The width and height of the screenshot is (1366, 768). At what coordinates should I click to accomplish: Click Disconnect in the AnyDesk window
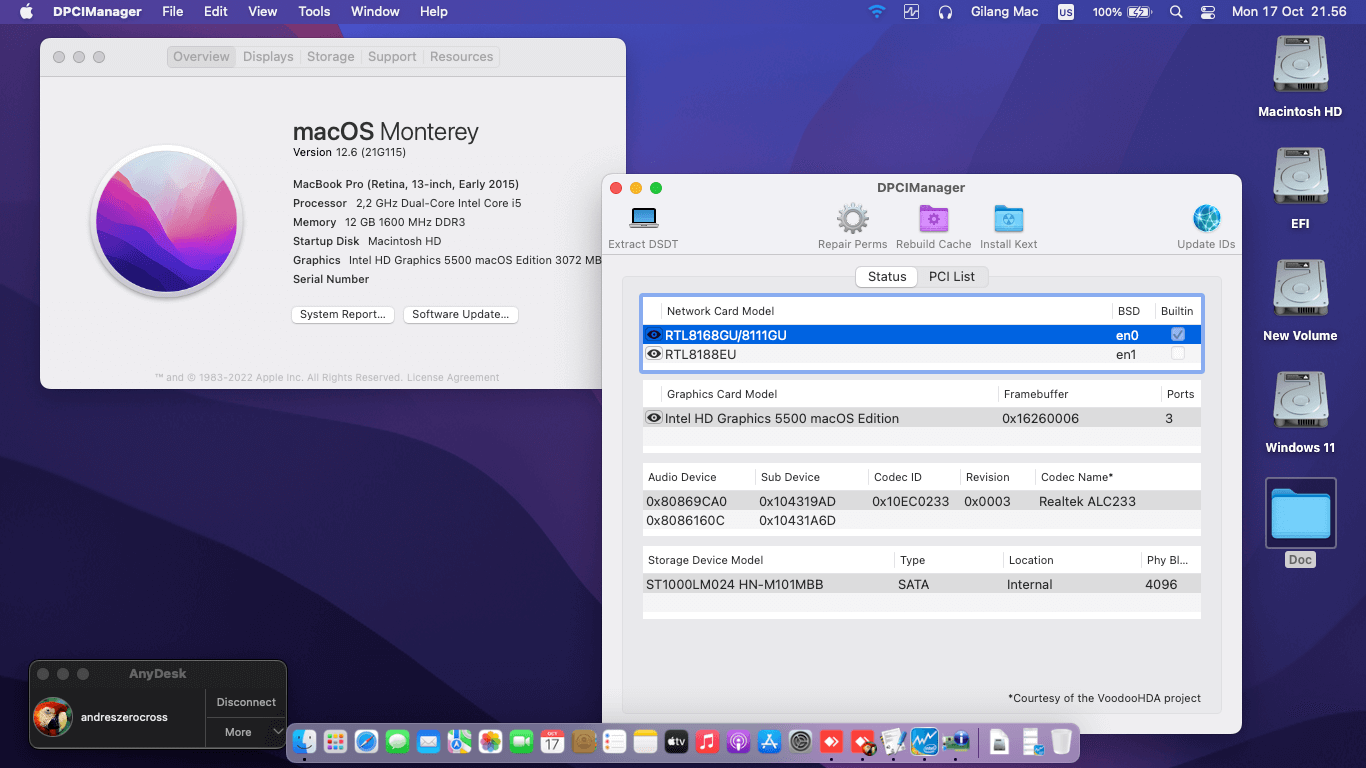pyautogui.click(x=245, y=701)
